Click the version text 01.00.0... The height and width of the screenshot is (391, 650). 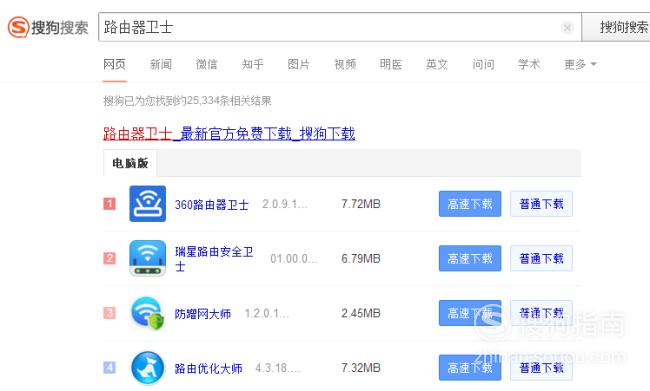click(x=293, y=258)
